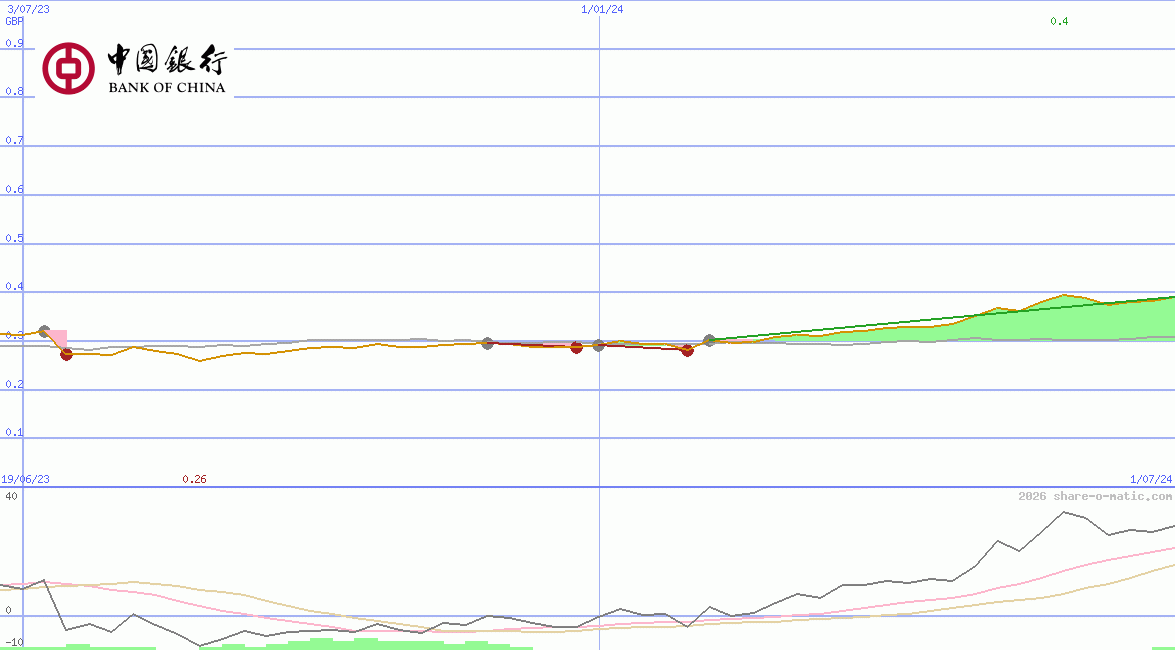Click the GBP currency label
Screen dimensions: 1175x650
(x=14, y=21)
